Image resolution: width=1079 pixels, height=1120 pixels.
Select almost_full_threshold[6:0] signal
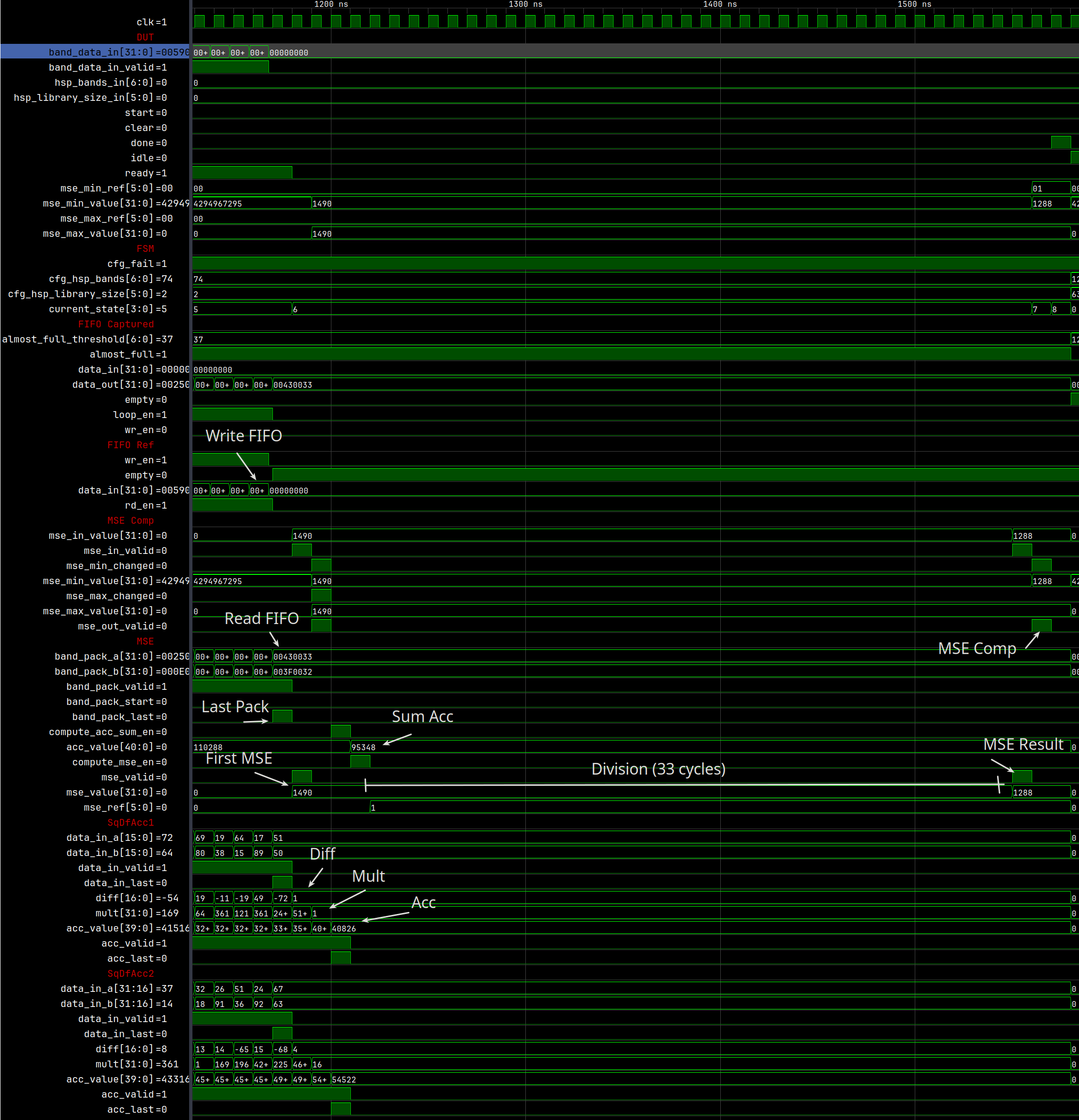(x=87, y=340)
